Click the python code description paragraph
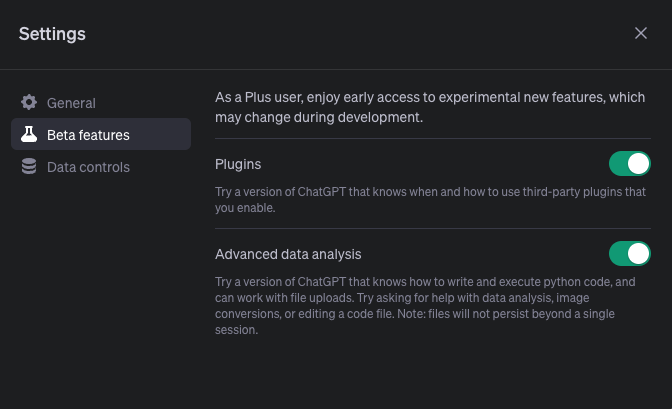The width and height of the screenshot is (672, 409). (425, 306)
